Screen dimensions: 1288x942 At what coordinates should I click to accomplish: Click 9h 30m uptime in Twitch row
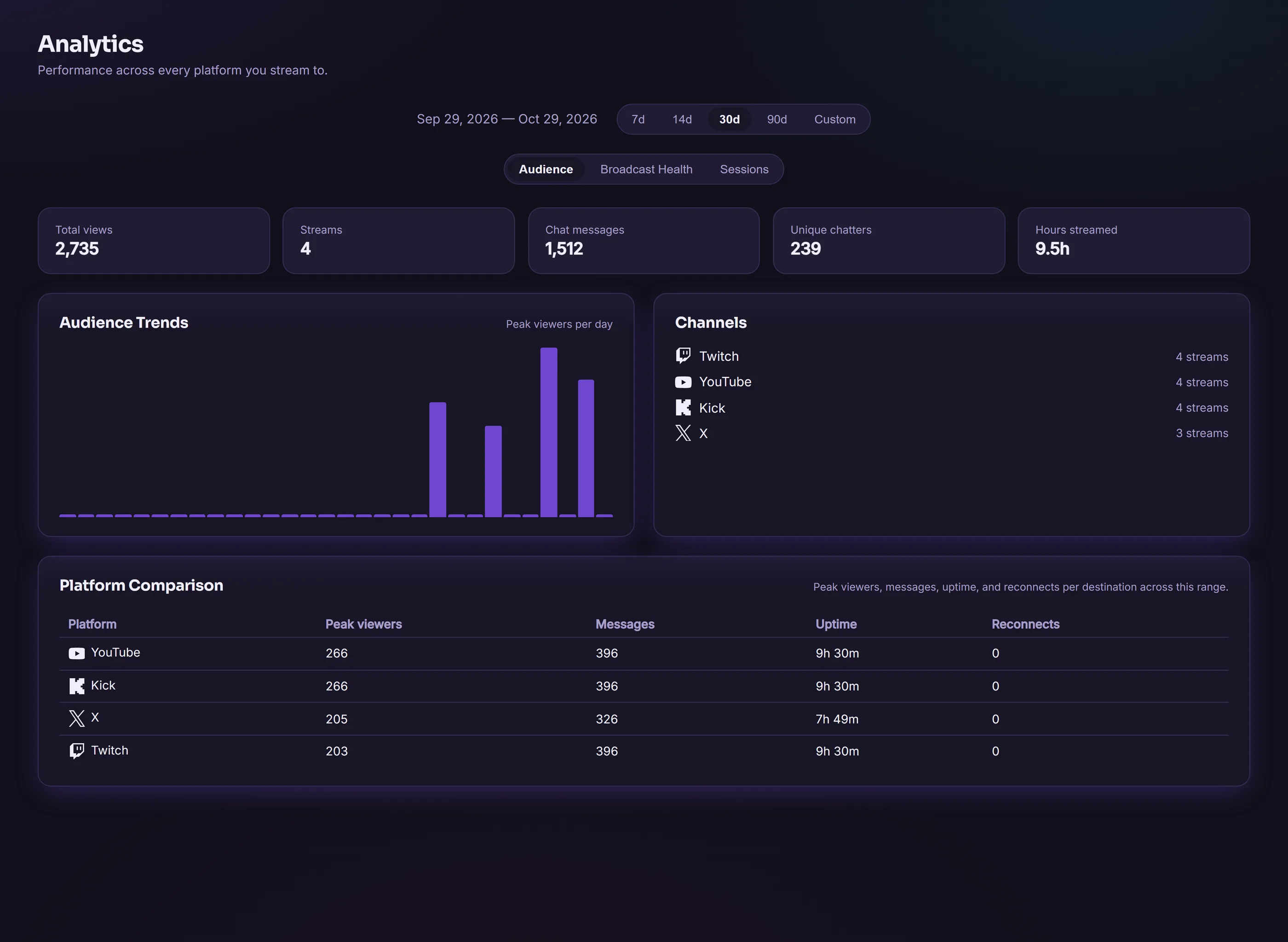pyautogui.click(x=837, y=751)
